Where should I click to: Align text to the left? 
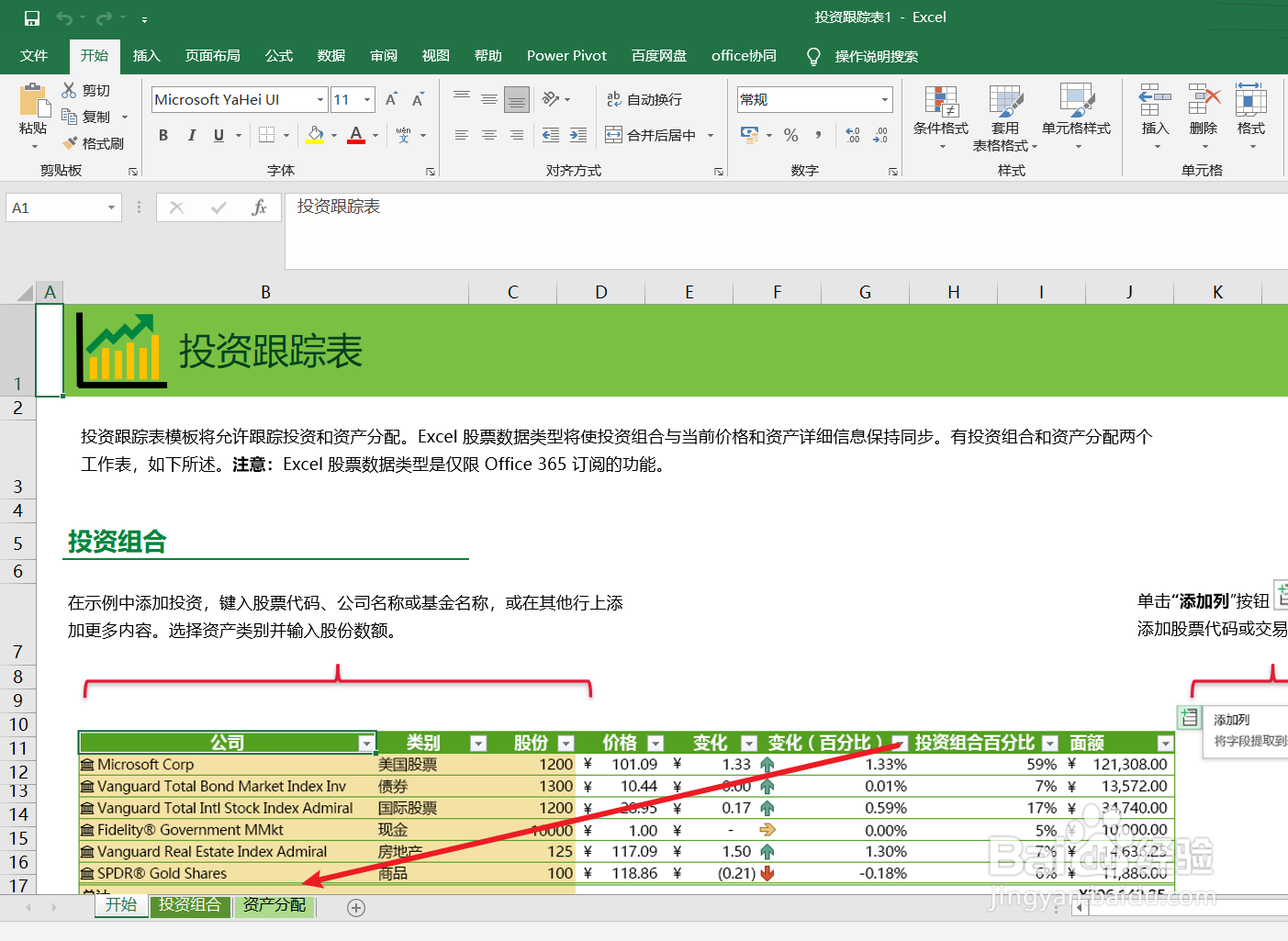(462, 135)
